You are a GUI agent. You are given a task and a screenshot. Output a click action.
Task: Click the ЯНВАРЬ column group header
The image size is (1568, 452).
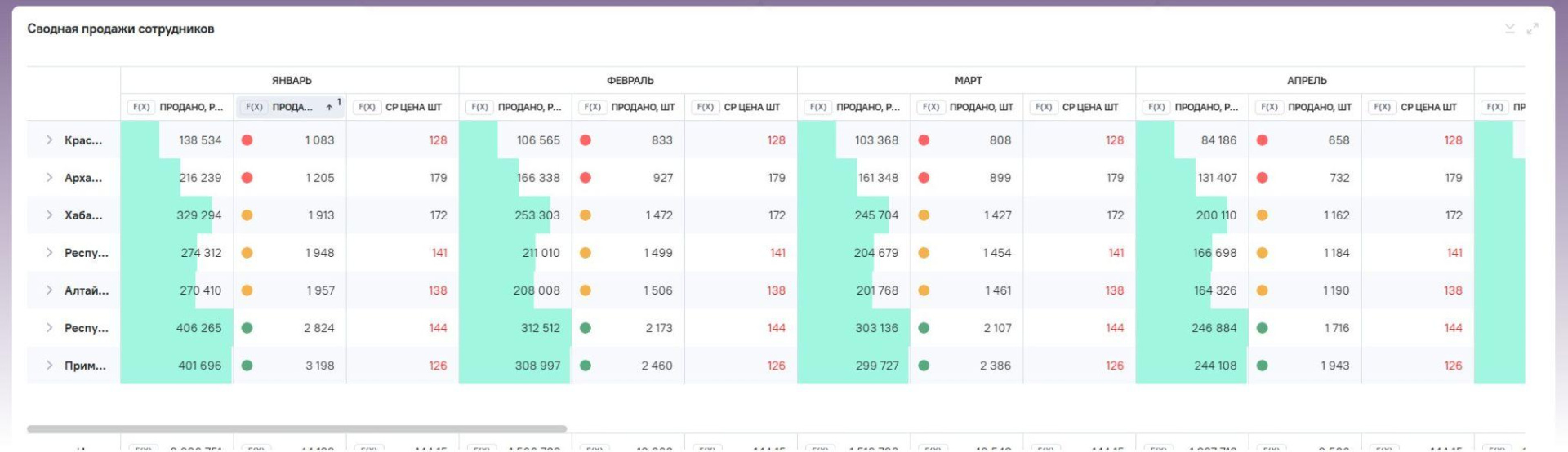(292, 81)
